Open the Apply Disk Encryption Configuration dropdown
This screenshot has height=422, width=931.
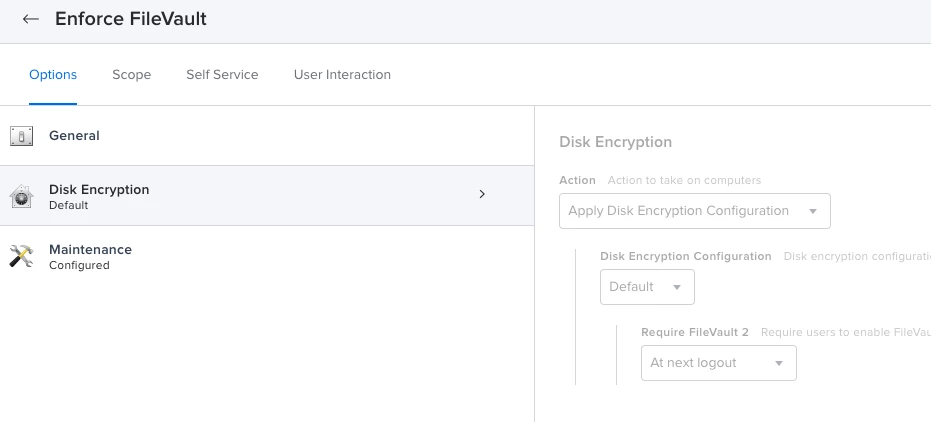pyautogui.click(x=695, y=211)
